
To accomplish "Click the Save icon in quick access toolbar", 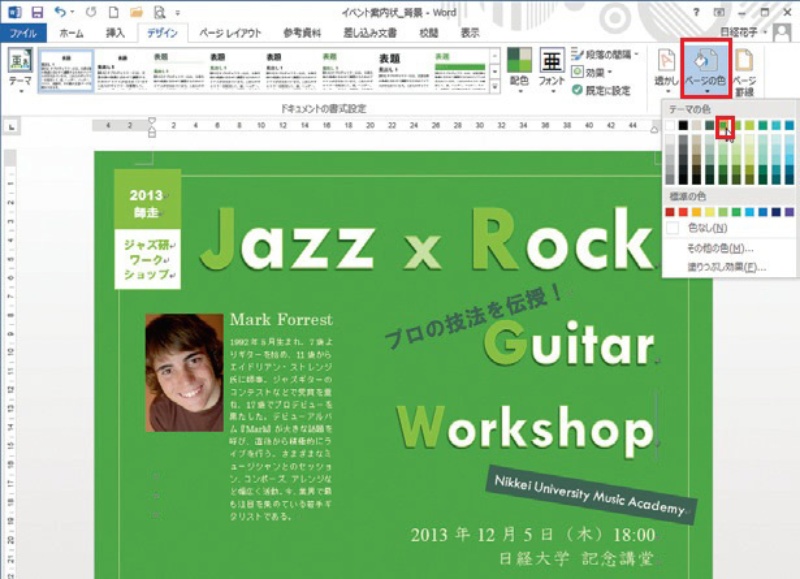I will (36, 12).
